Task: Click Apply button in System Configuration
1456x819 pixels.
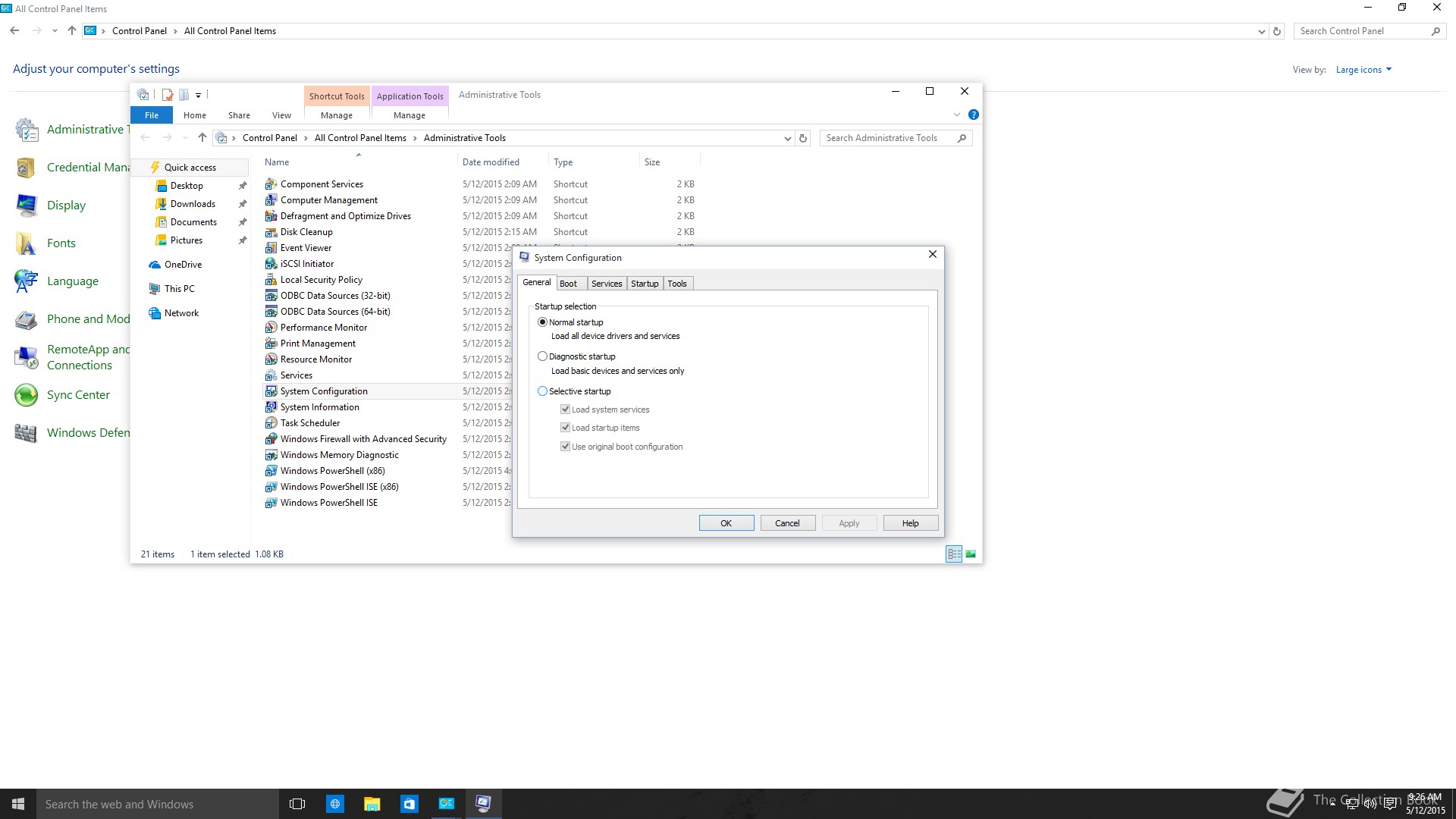Action: (x=849, y=523)
